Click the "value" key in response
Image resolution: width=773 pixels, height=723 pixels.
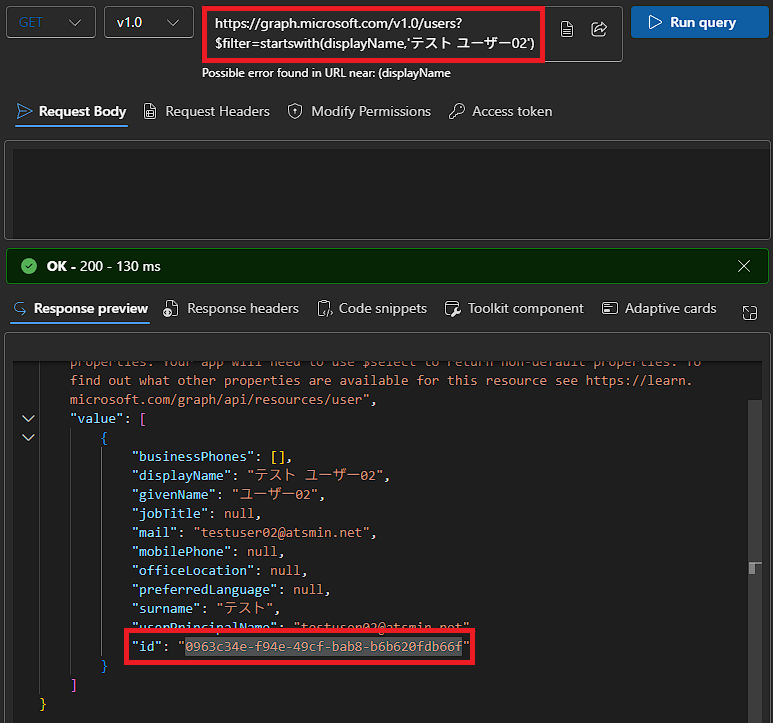click(x=96, y=418)
